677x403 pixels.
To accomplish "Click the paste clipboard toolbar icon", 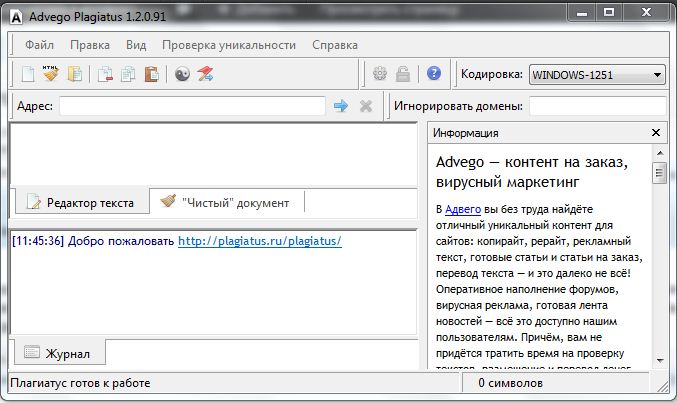I will pos(151,74).
